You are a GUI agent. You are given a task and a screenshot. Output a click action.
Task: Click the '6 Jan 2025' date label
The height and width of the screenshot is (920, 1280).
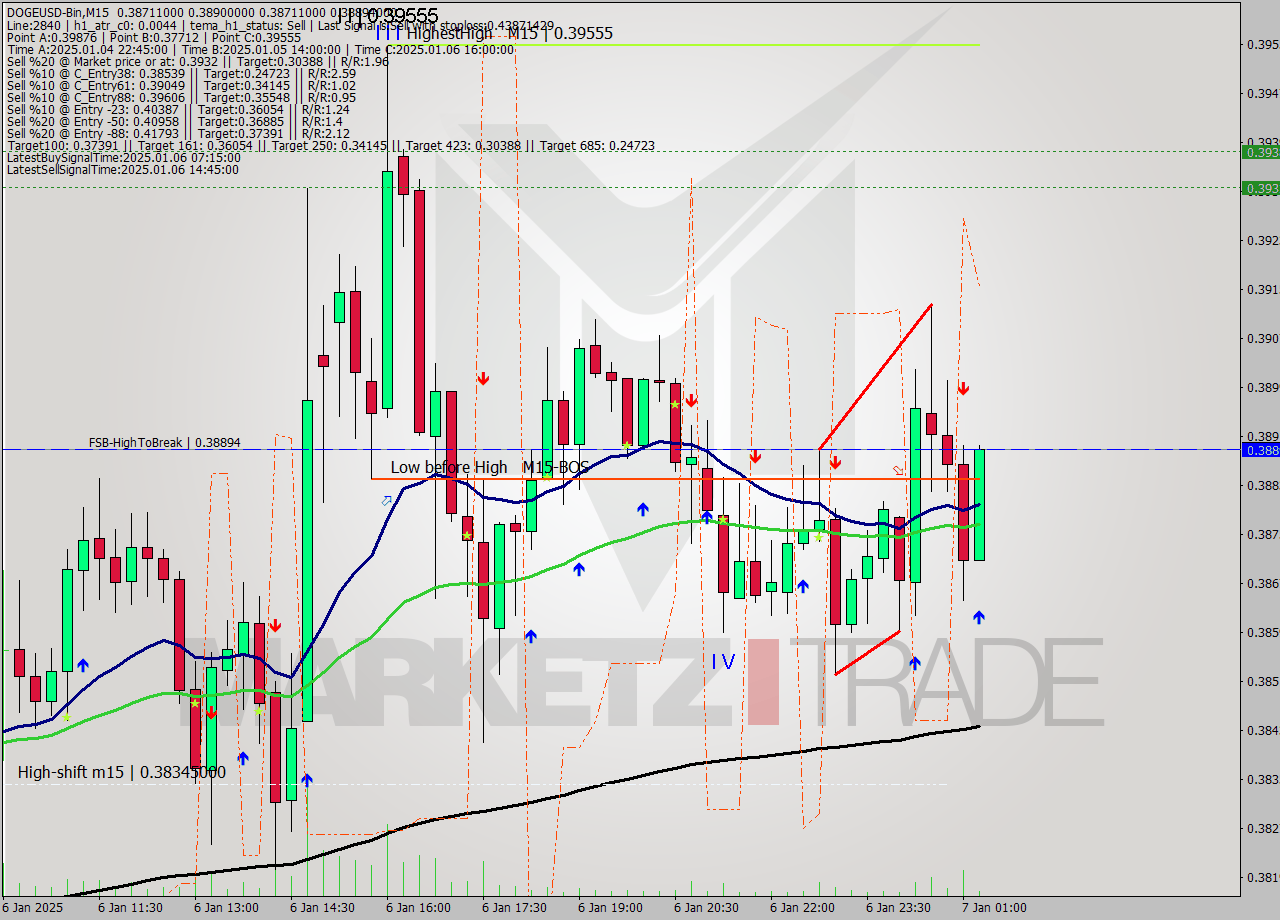click(x=34, y=908)
